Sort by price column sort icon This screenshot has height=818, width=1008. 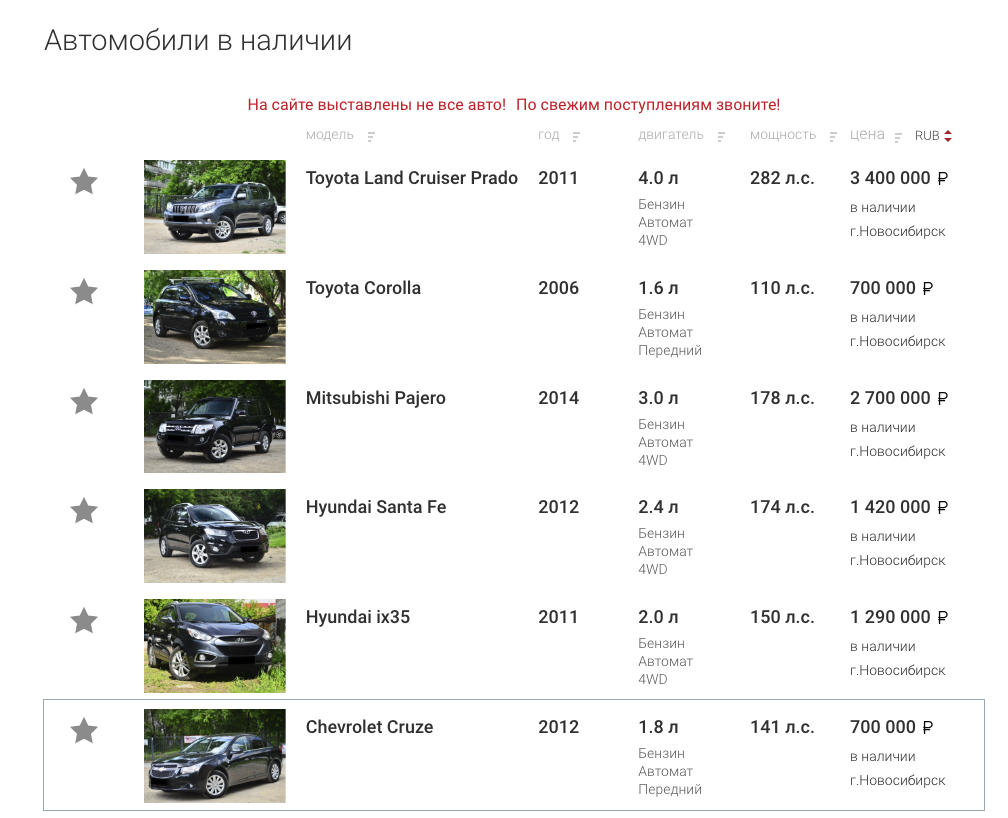click(899, 137)
